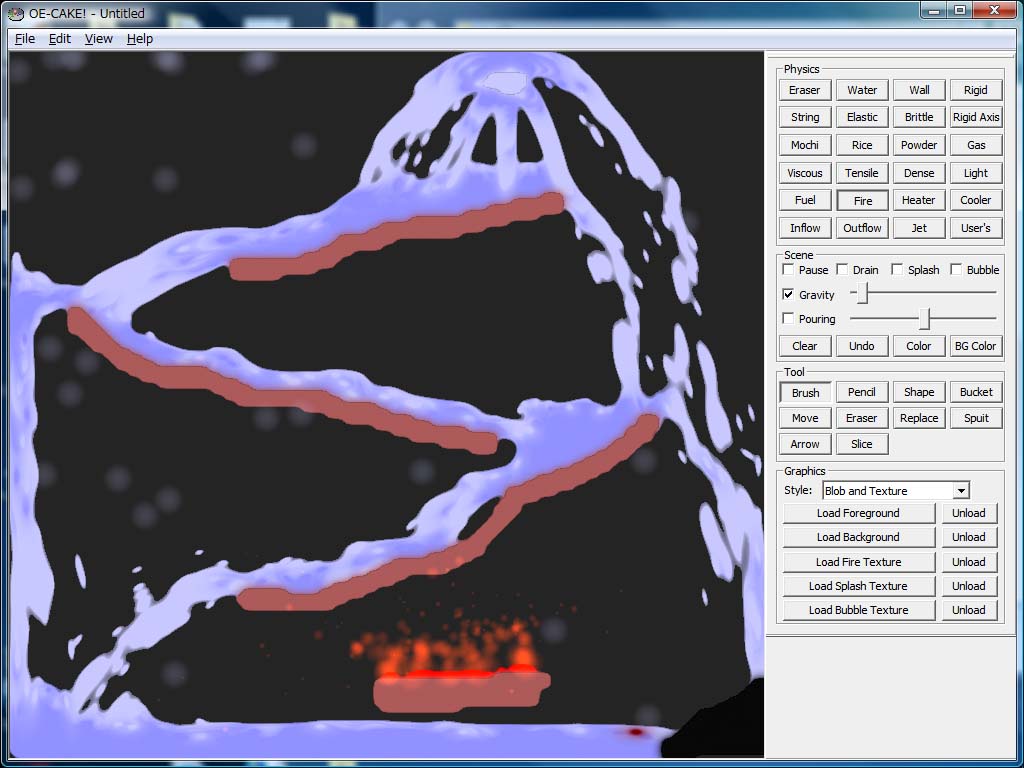1024x768 pixels.
Task: Choose the Outflow material
Action: [x=862, y=228]
